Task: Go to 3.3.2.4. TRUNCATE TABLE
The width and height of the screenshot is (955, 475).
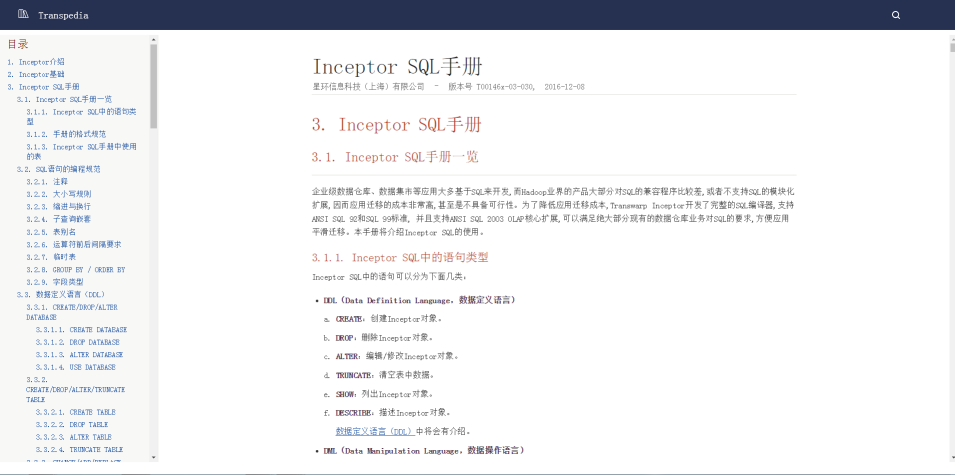Action: coord(80,450)
